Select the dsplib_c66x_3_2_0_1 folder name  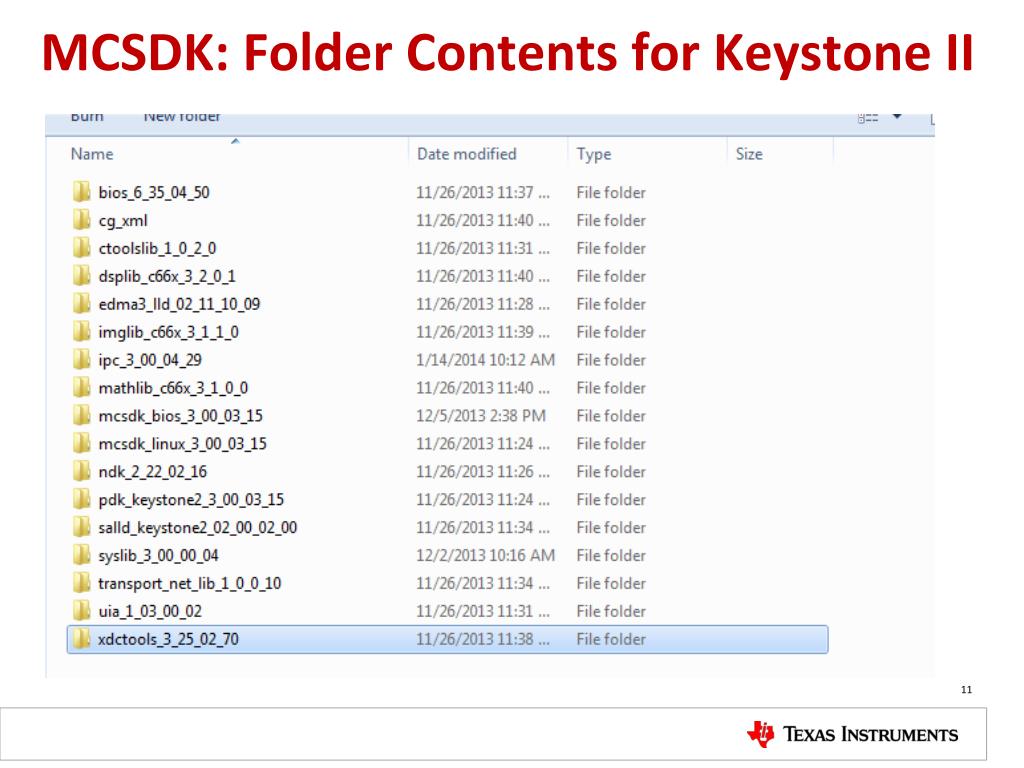[x=167, y=277]
